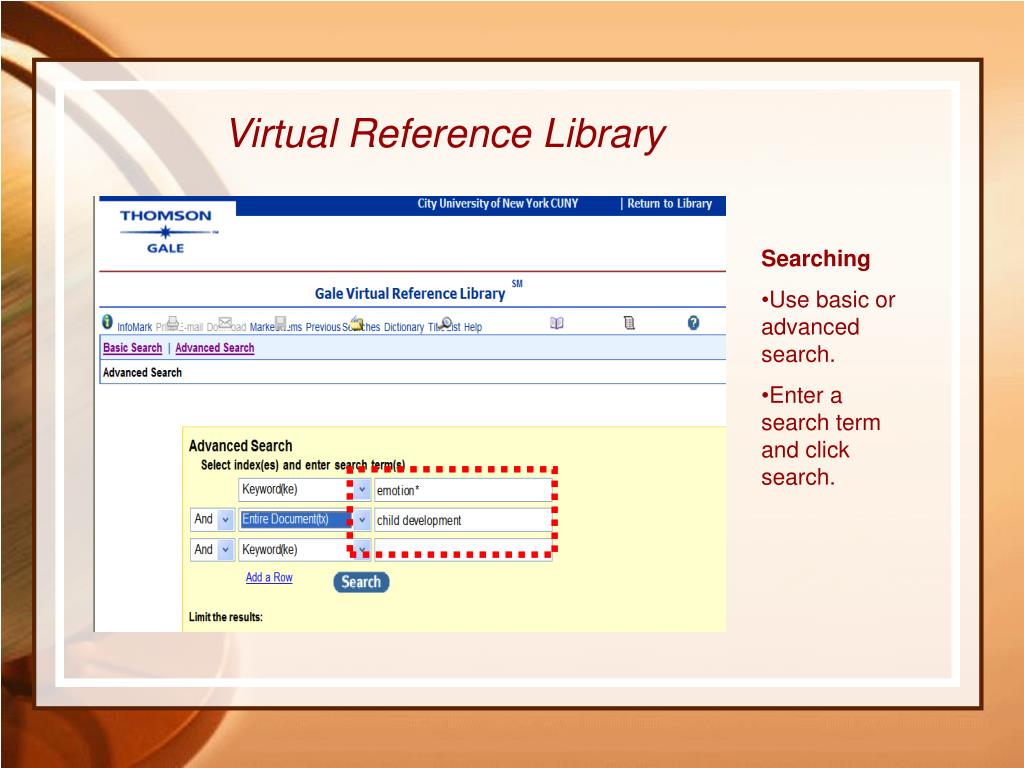
Task: Click Return to Library link
Action: point(669,204)
